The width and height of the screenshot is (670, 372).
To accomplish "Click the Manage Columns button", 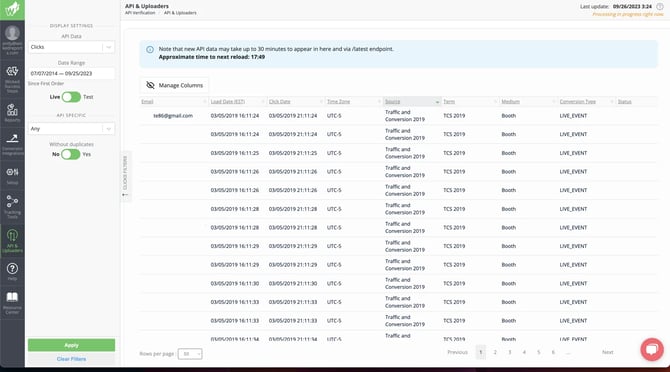I will [174, 85].
